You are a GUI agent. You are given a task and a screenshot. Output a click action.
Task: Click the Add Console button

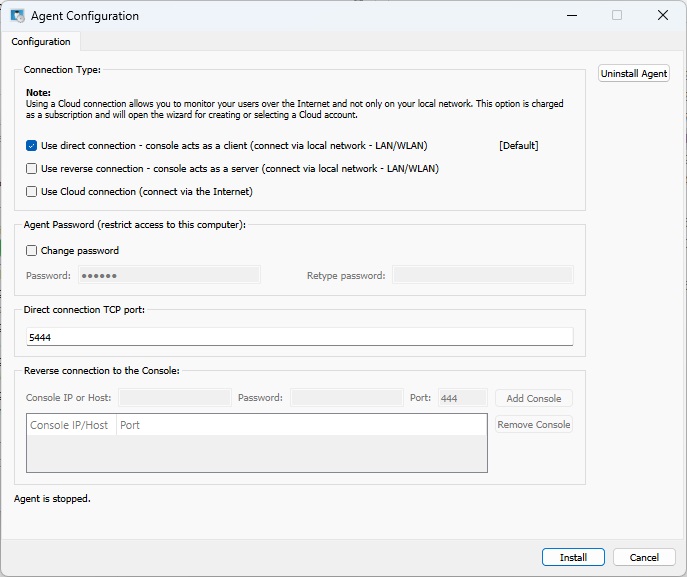534,398
